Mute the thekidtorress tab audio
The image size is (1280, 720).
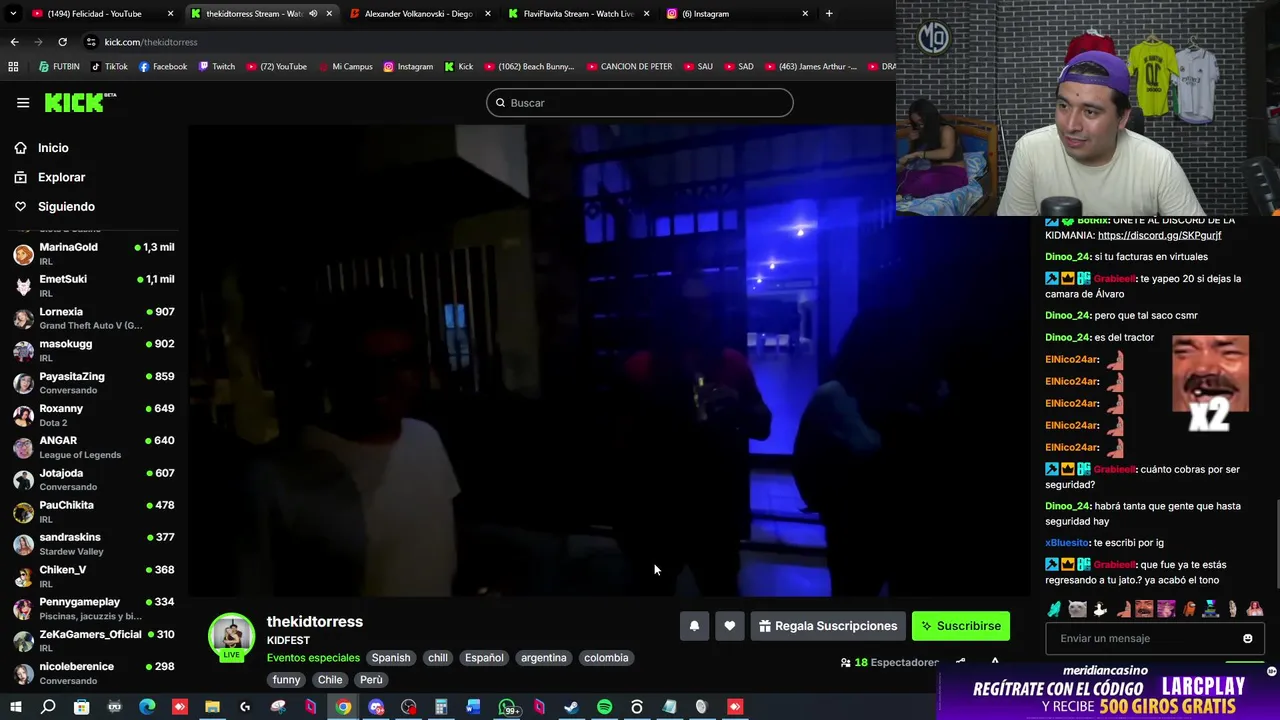click(x=313, y=14)
